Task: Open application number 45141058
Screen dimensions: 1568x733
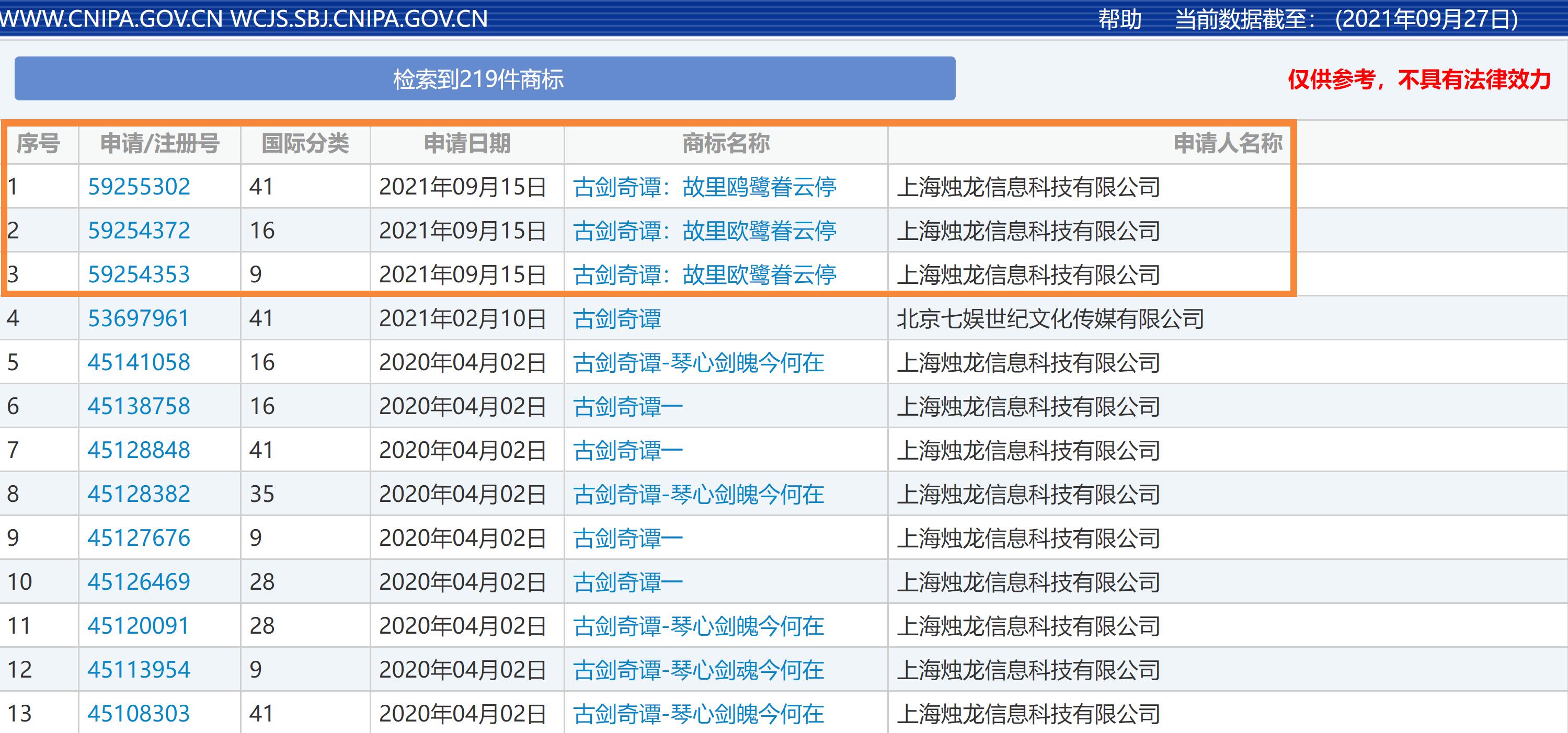Action: click(x=139, y=362)
